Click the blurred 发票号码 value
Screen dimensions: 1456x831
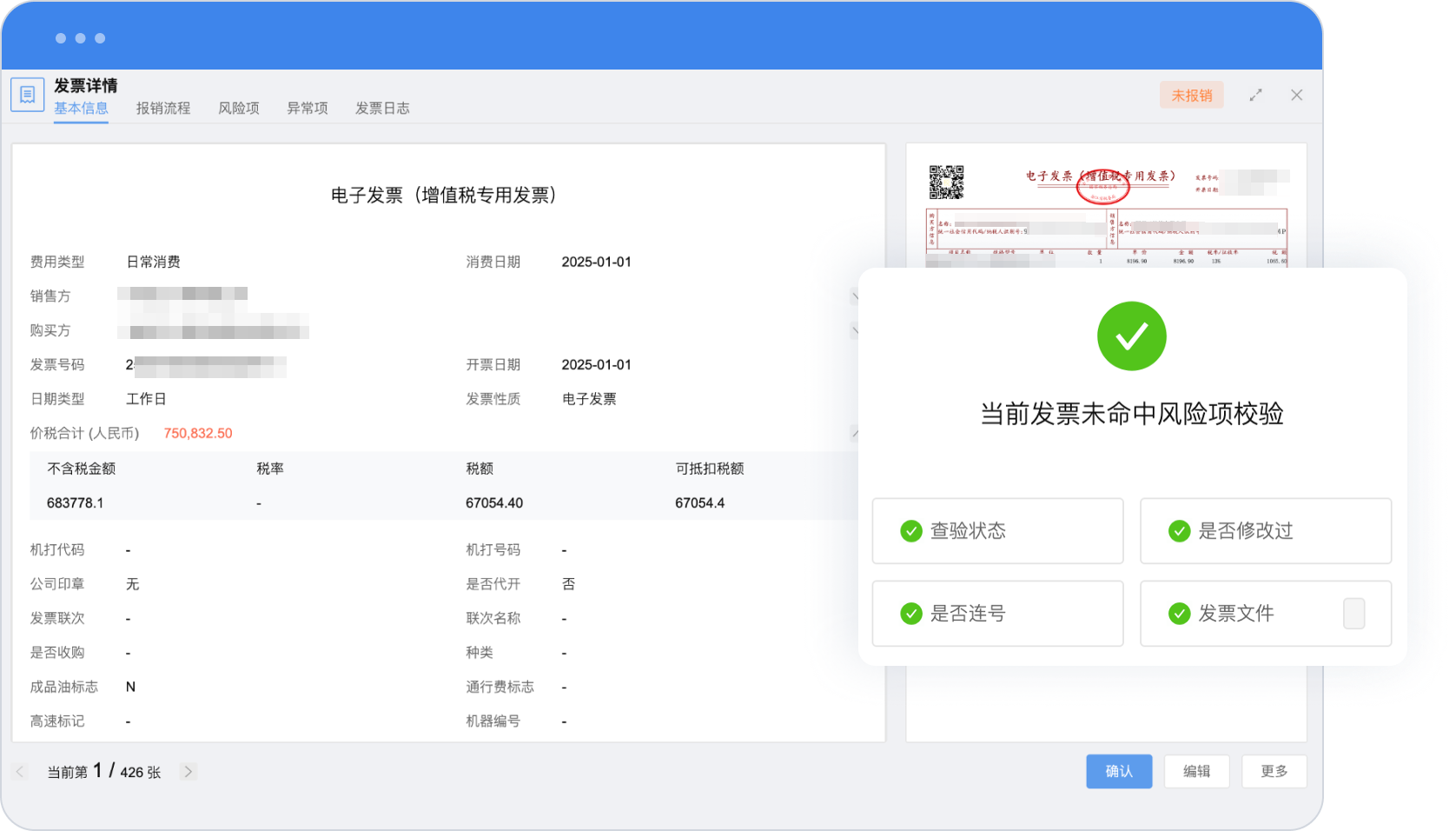(x=206, y=366)
